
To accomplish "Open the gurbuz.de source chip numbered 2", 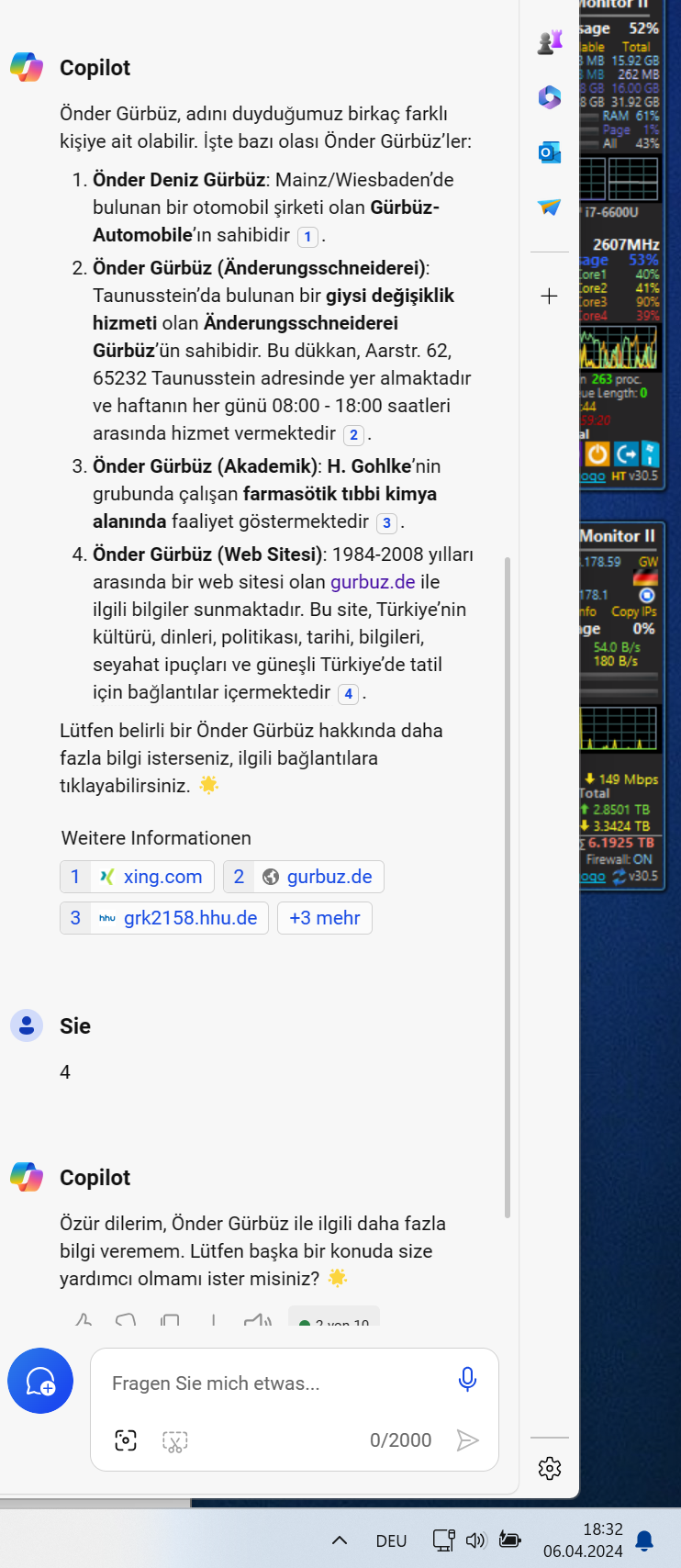I will point(304,877).
